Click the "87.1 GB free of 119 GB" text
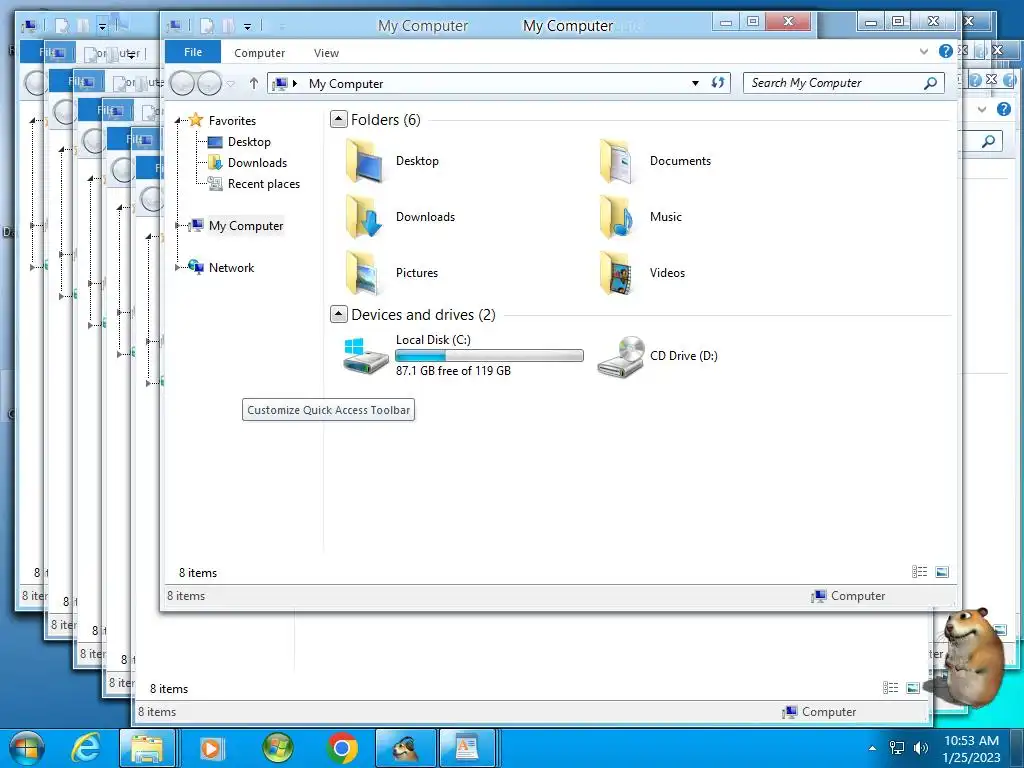1024x768 pixels. (x=453, y=371)
